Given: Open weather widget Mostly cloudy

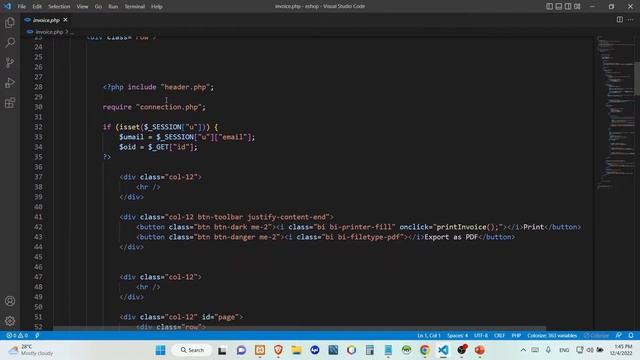Looking at the screenshot, I should (32, 350).
